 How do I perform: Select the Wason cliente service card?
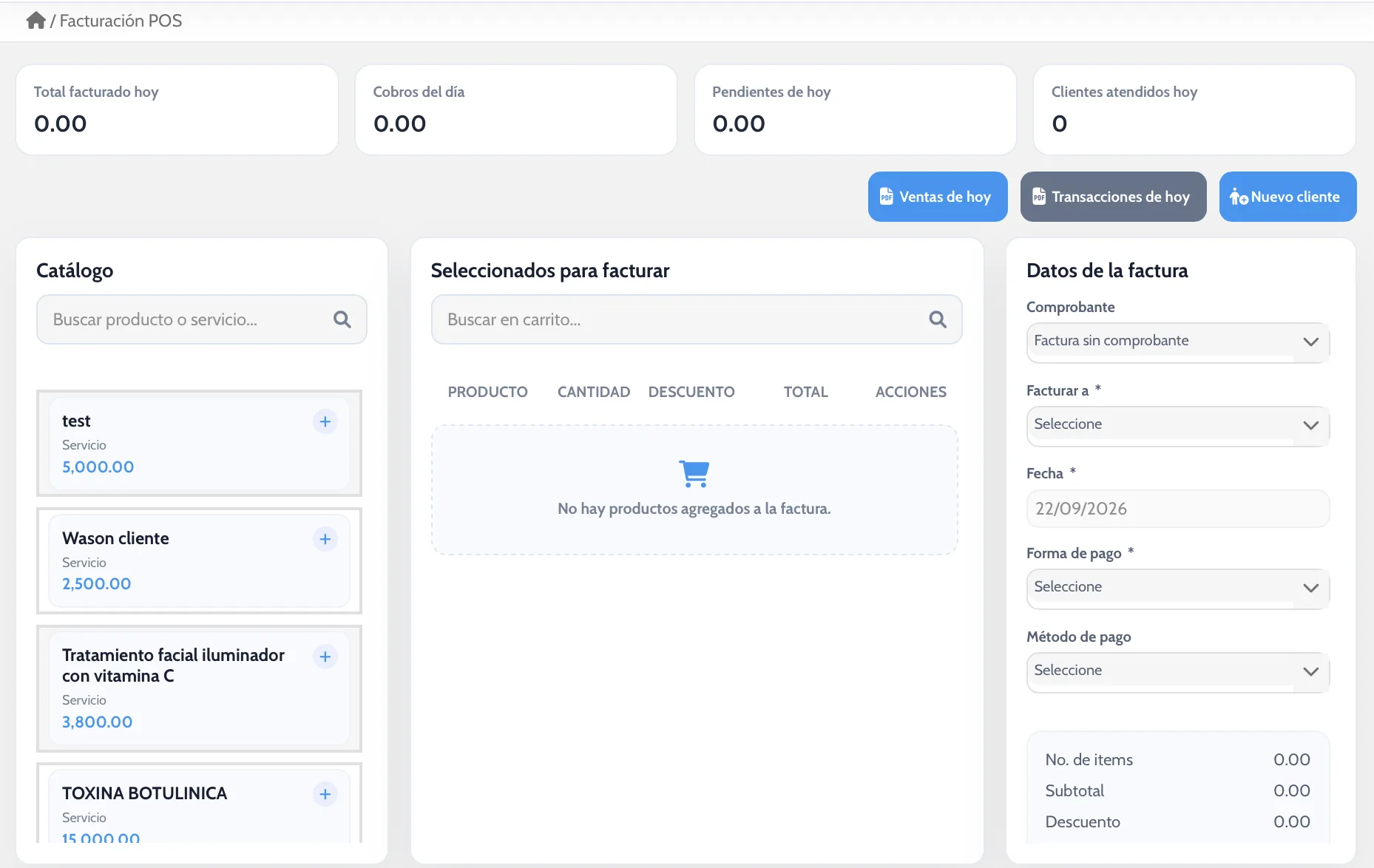pyautogui.click(x=199, y=560)
